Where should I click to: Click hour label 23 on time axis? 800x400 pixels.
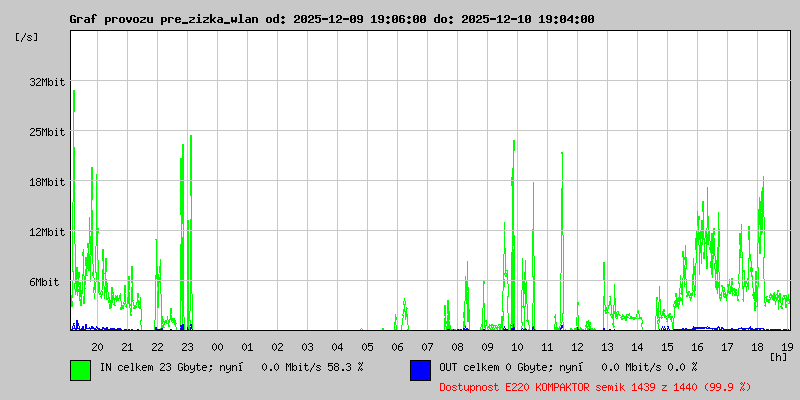187,347
